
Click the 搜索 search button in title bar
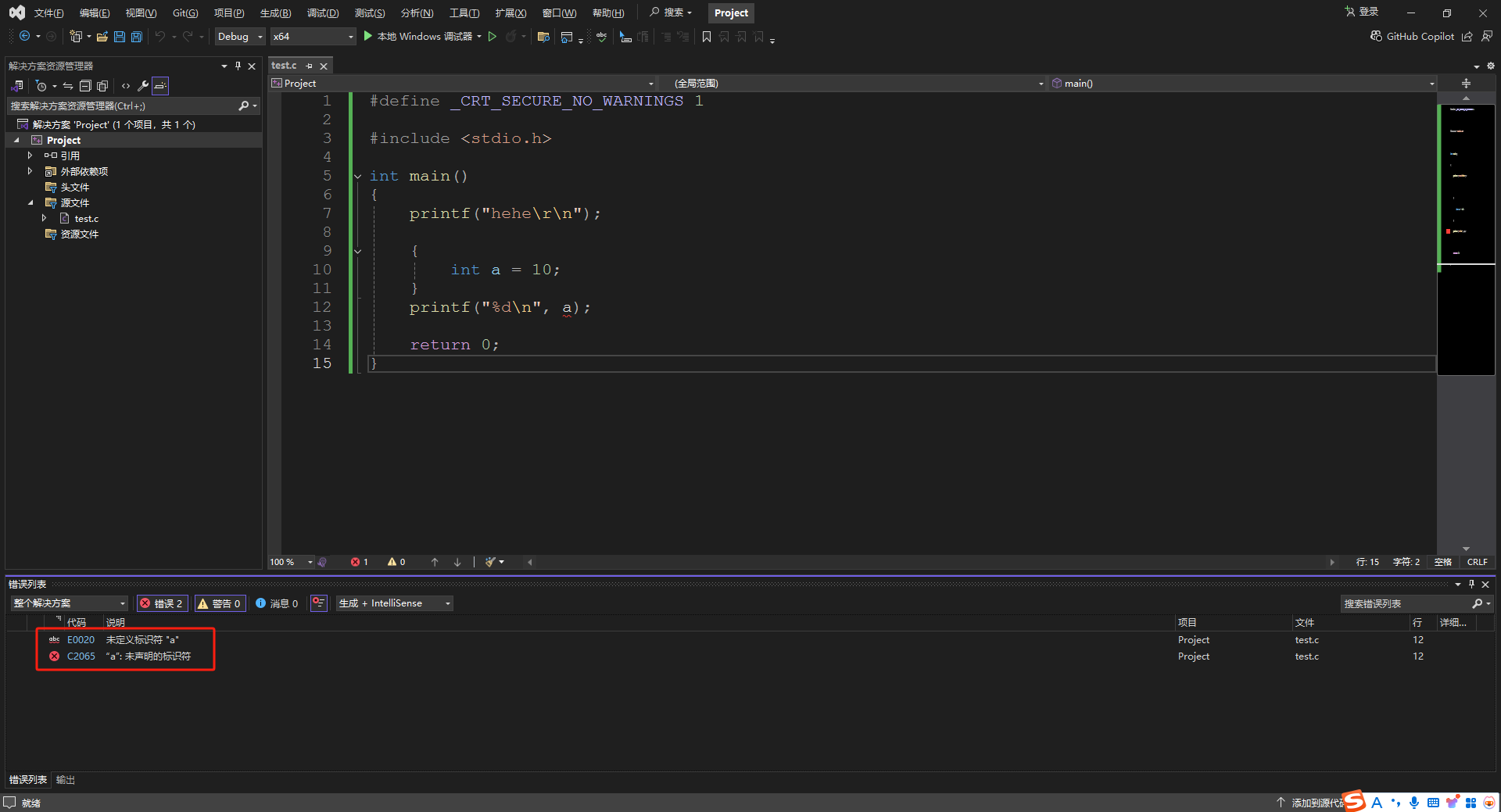tap(671, 13)
